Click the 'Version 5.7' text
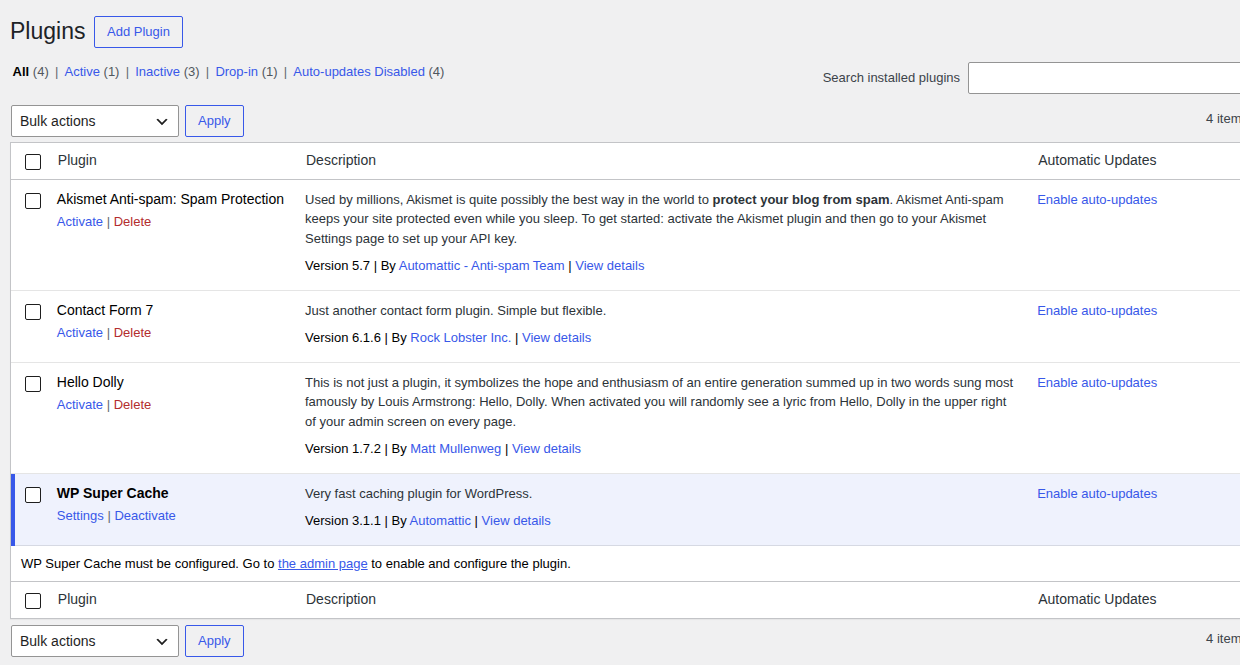 338,266
